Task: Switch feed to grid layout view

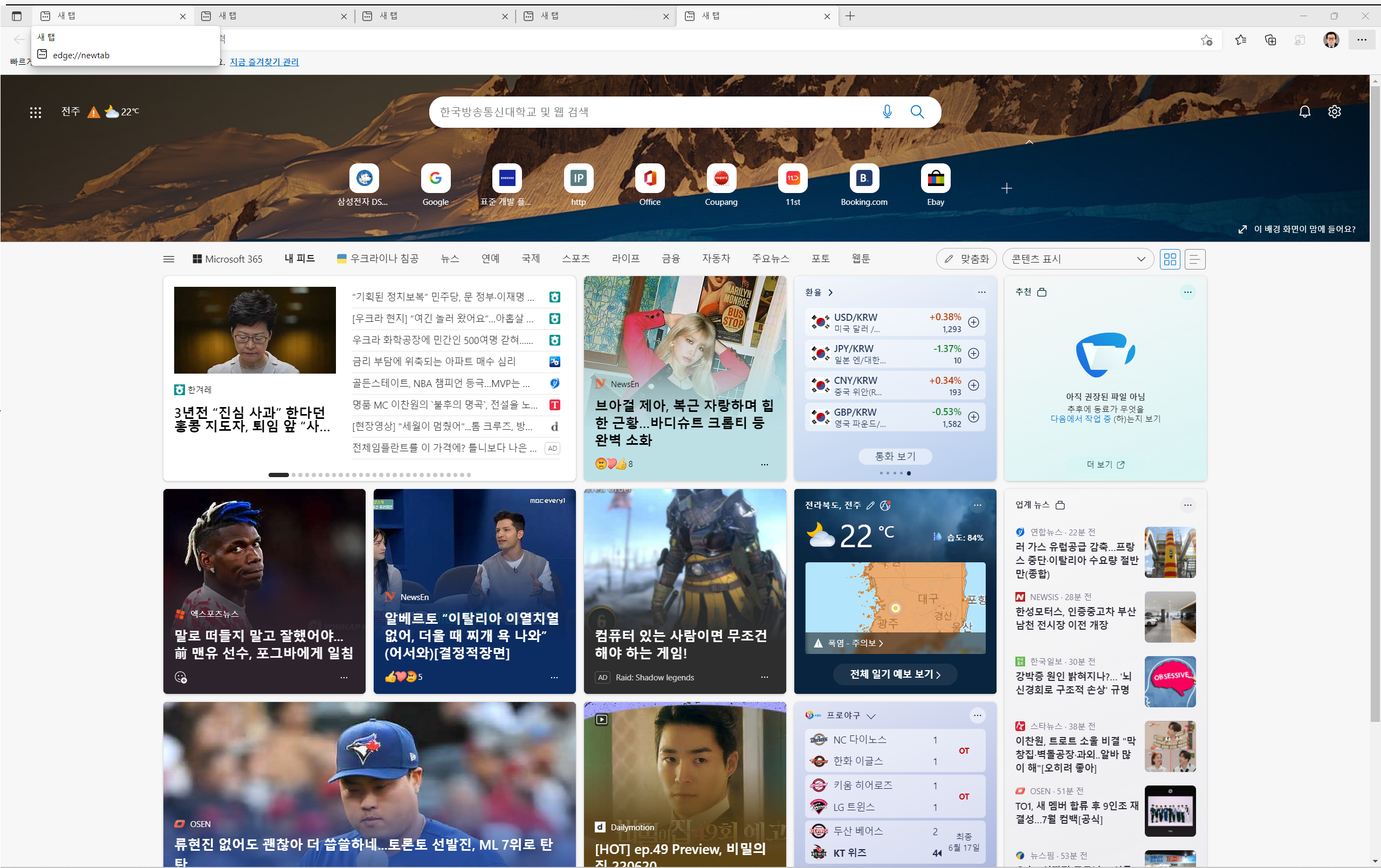Action: pos(1170,259)
